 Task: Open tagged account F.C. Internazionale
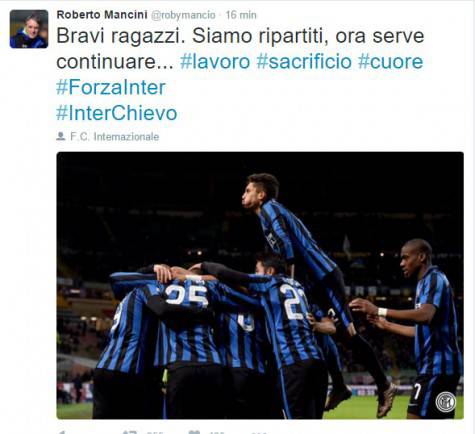pyautogui.click(x=114, y=137)
